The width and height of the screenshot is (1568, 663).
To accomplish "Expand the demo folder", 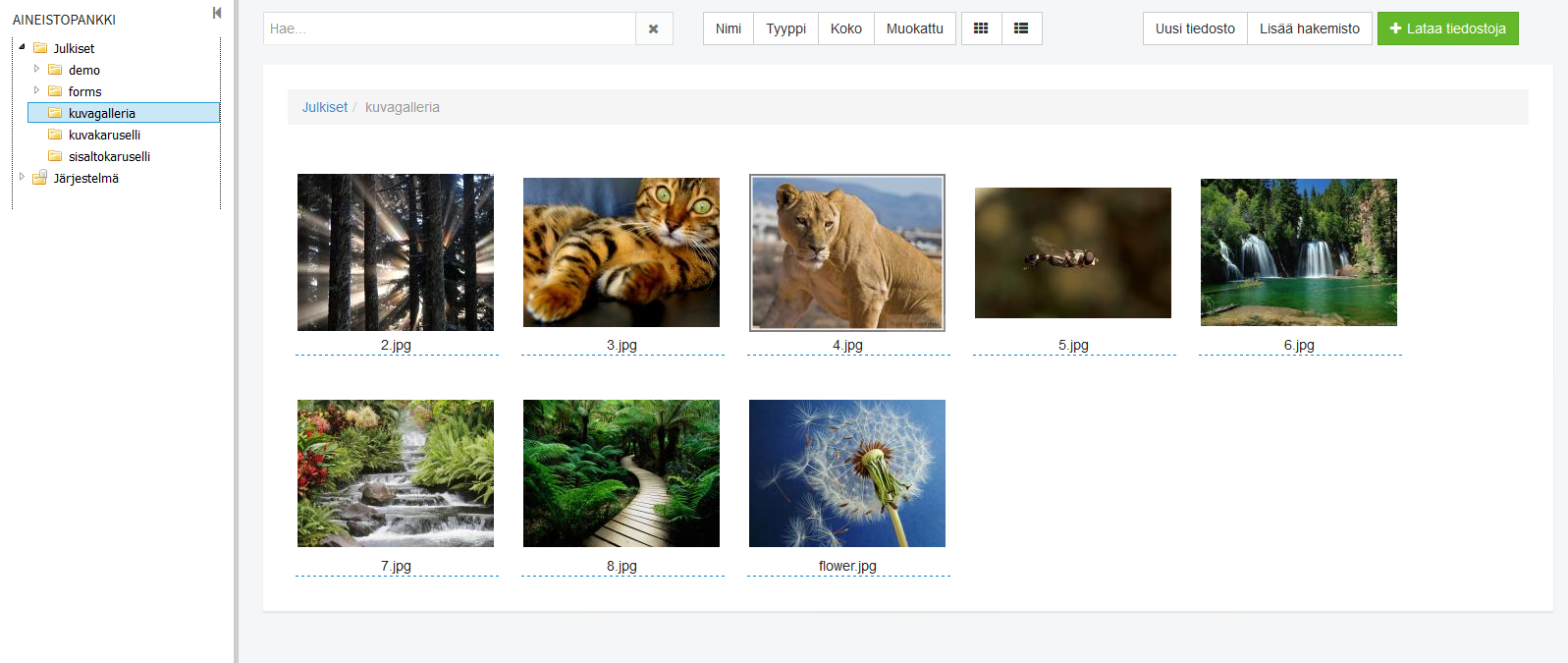I will tap(36, 69).
